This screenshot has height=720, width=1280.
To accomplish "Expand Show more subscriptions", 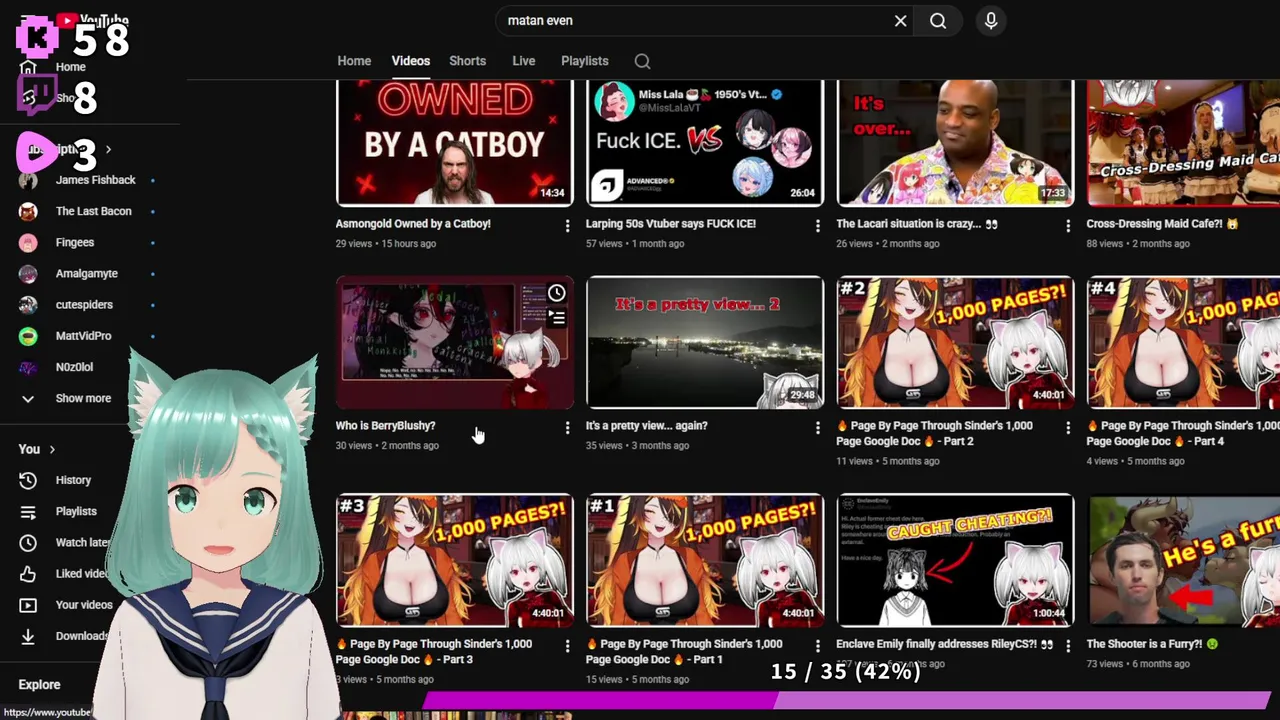I will [x=83, y=398].
